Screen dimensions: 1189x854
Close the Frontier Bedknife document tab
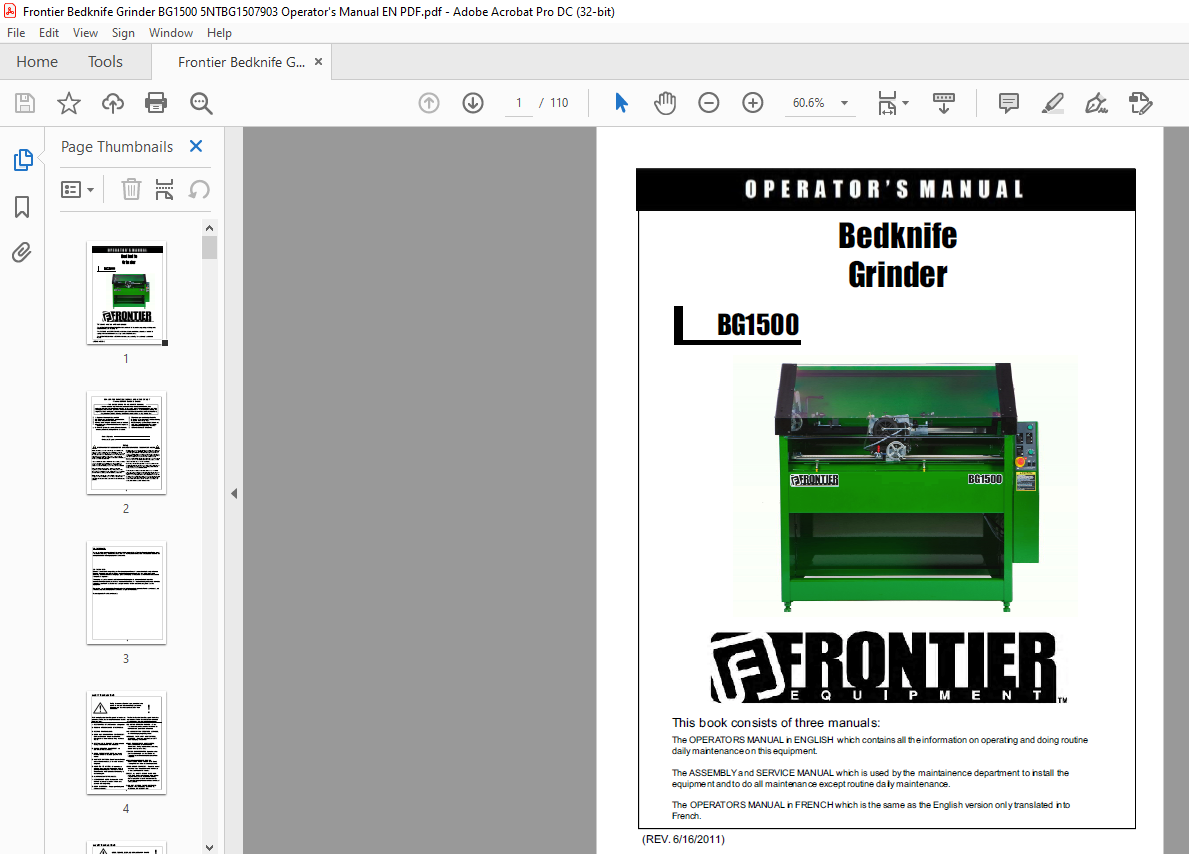click(318, 61)
